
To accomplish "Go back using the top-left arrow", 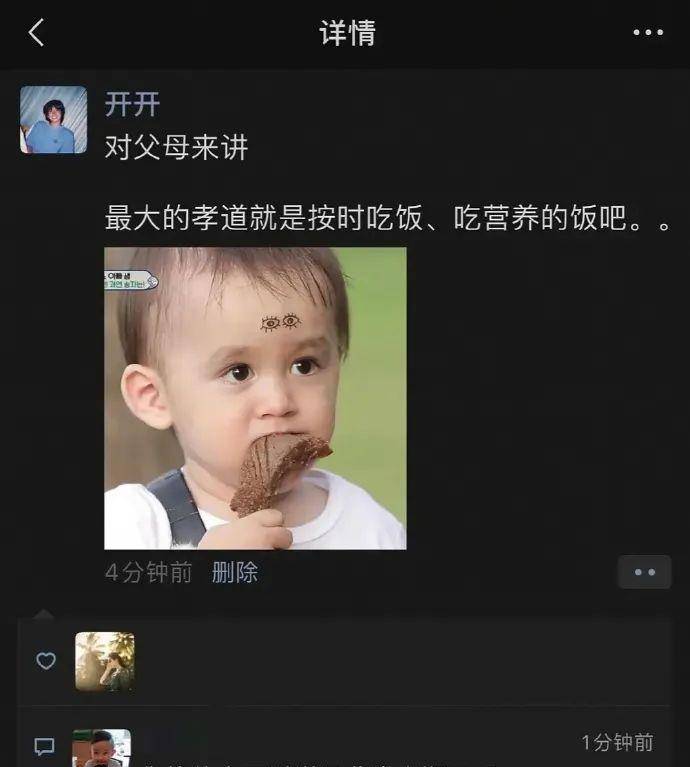I will (x=36, y=32).
